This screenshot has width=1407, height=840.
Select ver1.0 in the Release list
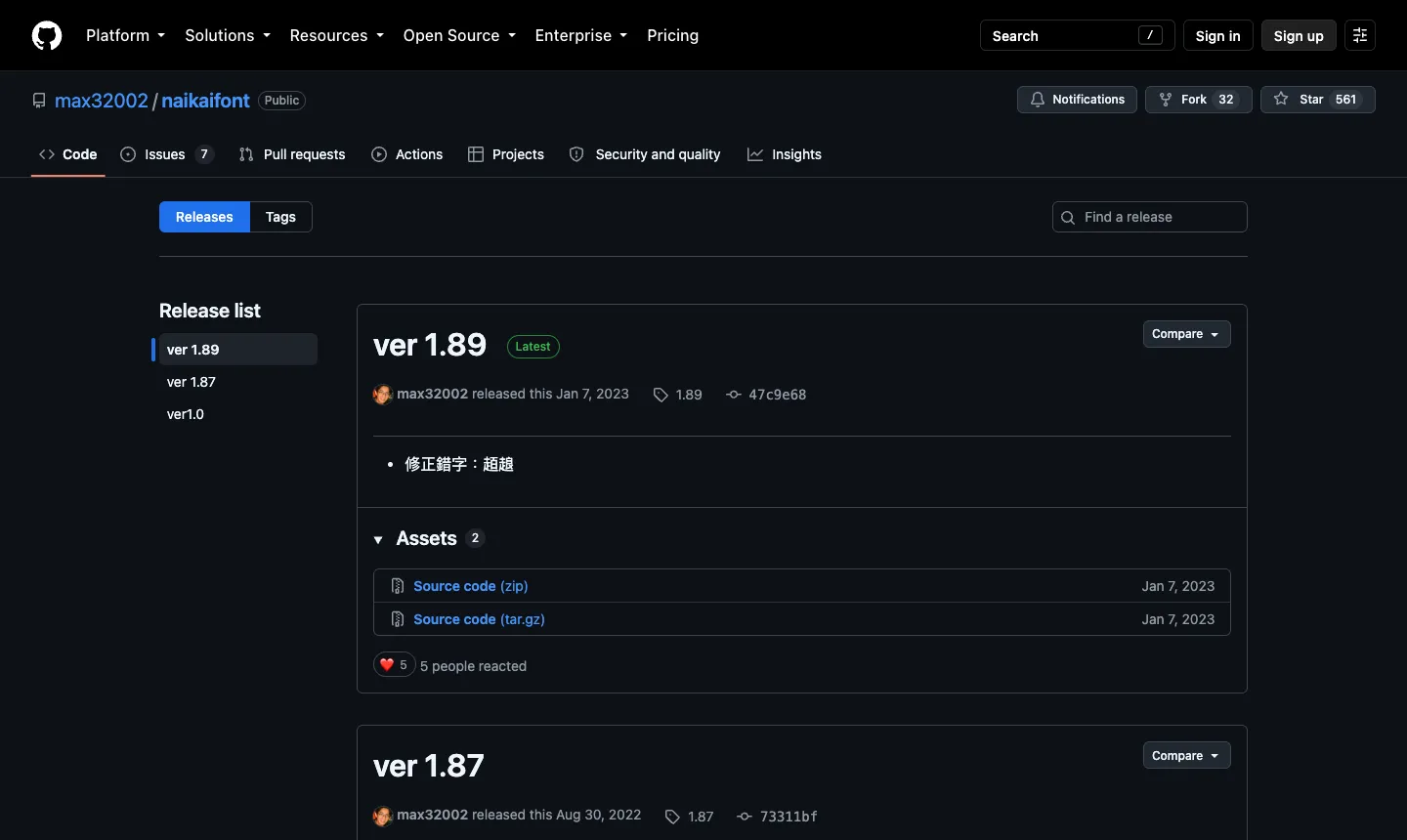(238, 414)
